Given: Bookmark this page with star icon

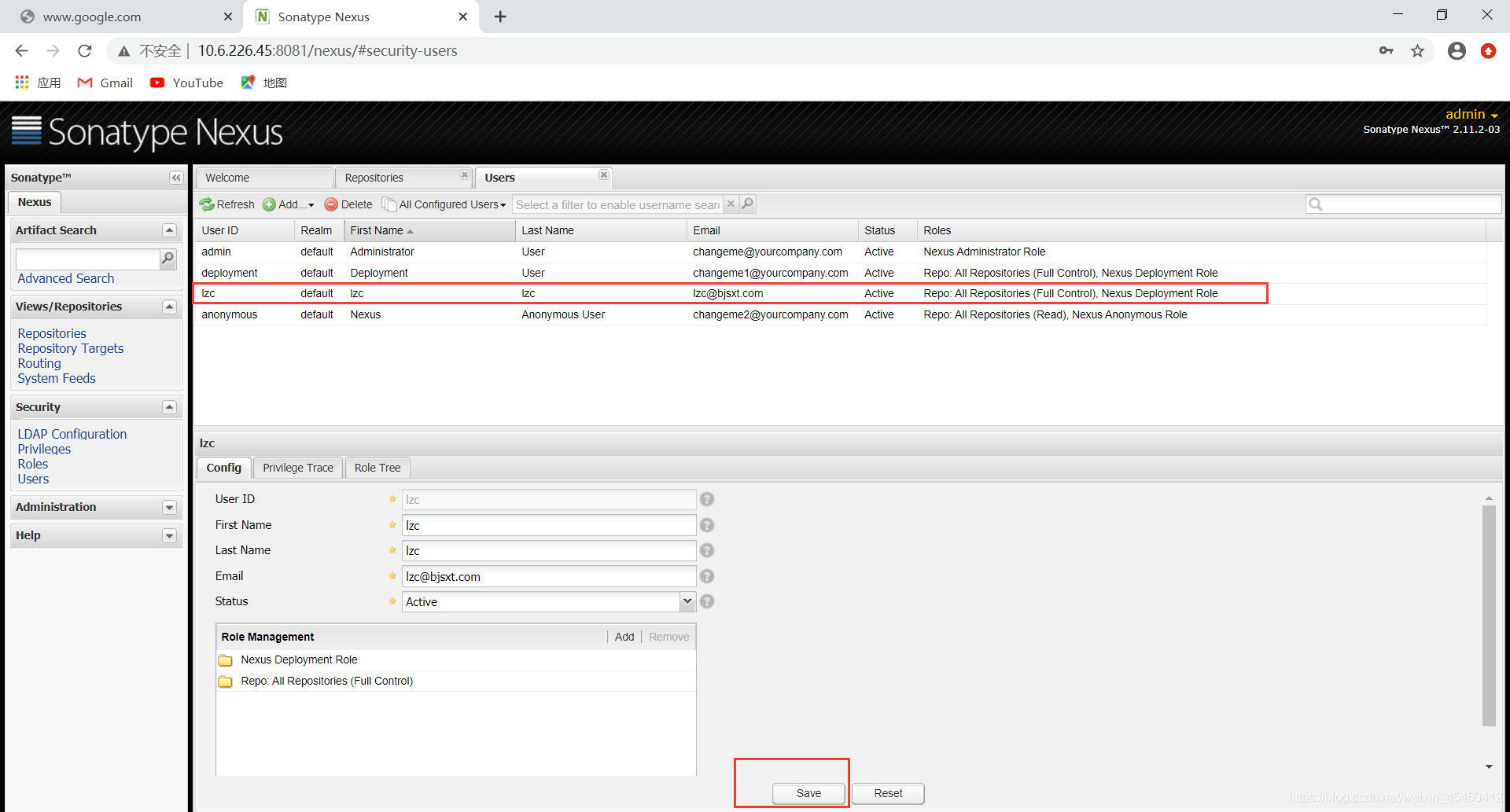Looking at the screenshot, I should click(x=1417, y=51).
